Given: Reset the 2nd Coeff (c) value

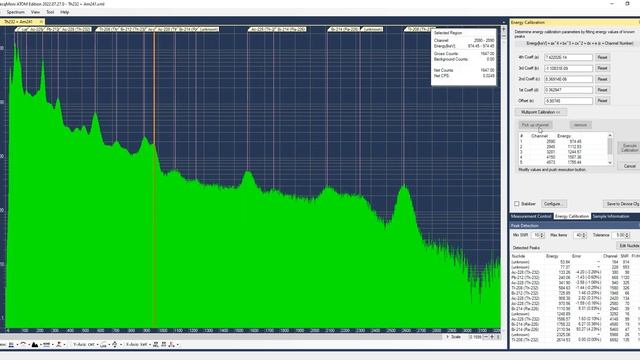Looking at the screenshot, I should [602, 79].
